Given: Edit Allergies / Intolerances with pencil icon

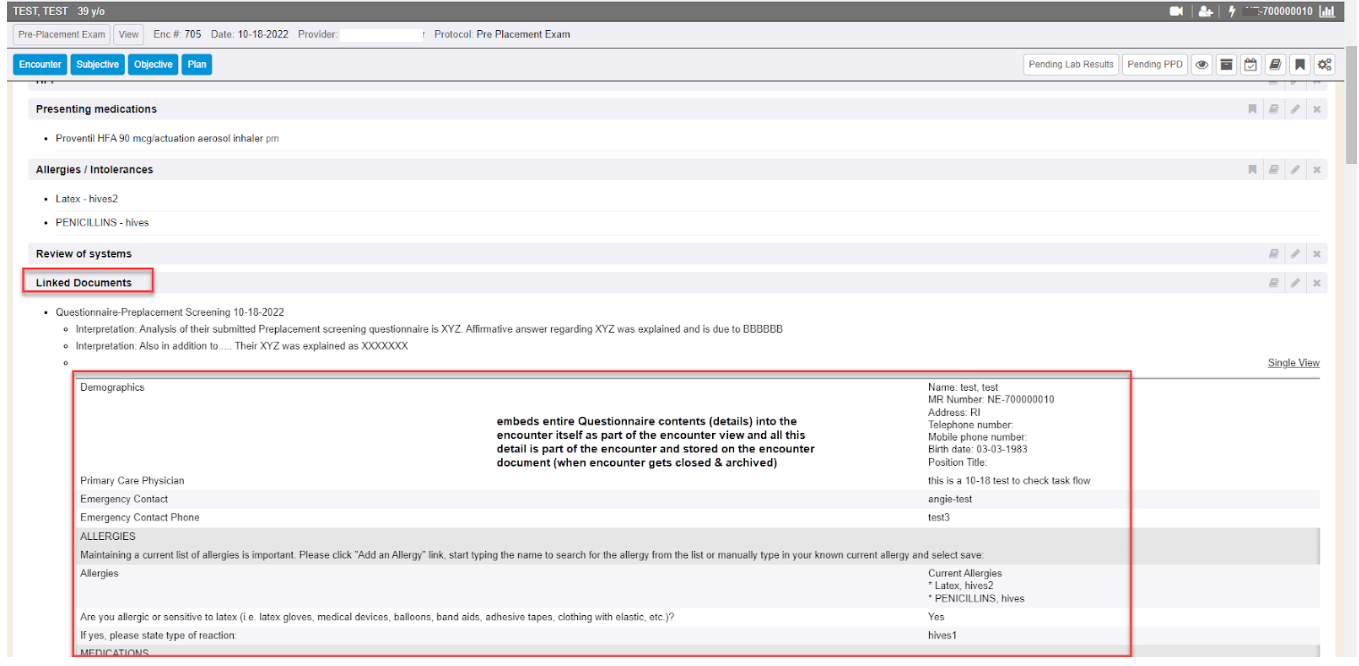Looking at the screenshot, I should tap(1295, 170).
